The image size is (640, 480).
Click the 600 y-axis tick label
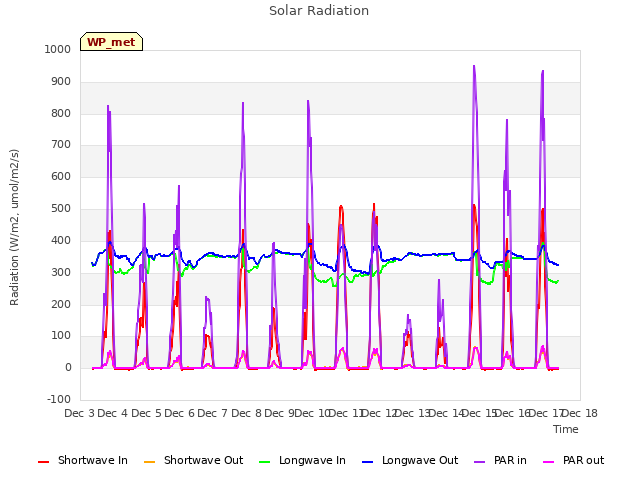(61, 176)
